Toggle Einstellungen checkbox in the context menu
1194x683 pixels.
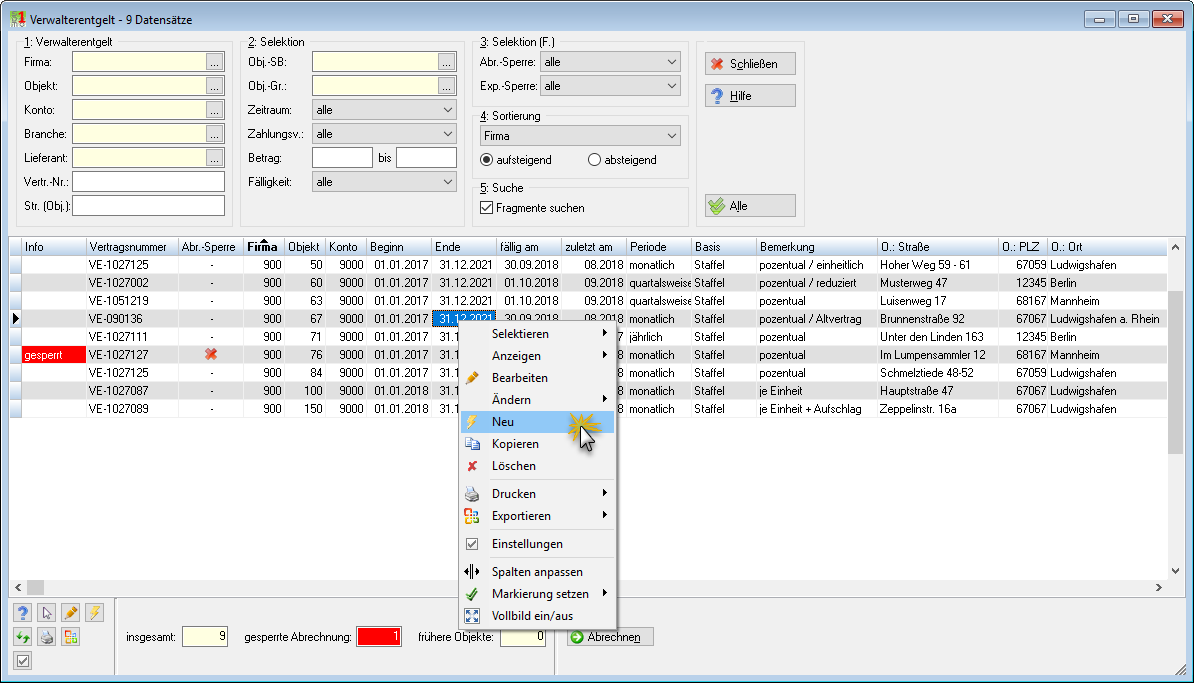(x=472, y=544)
